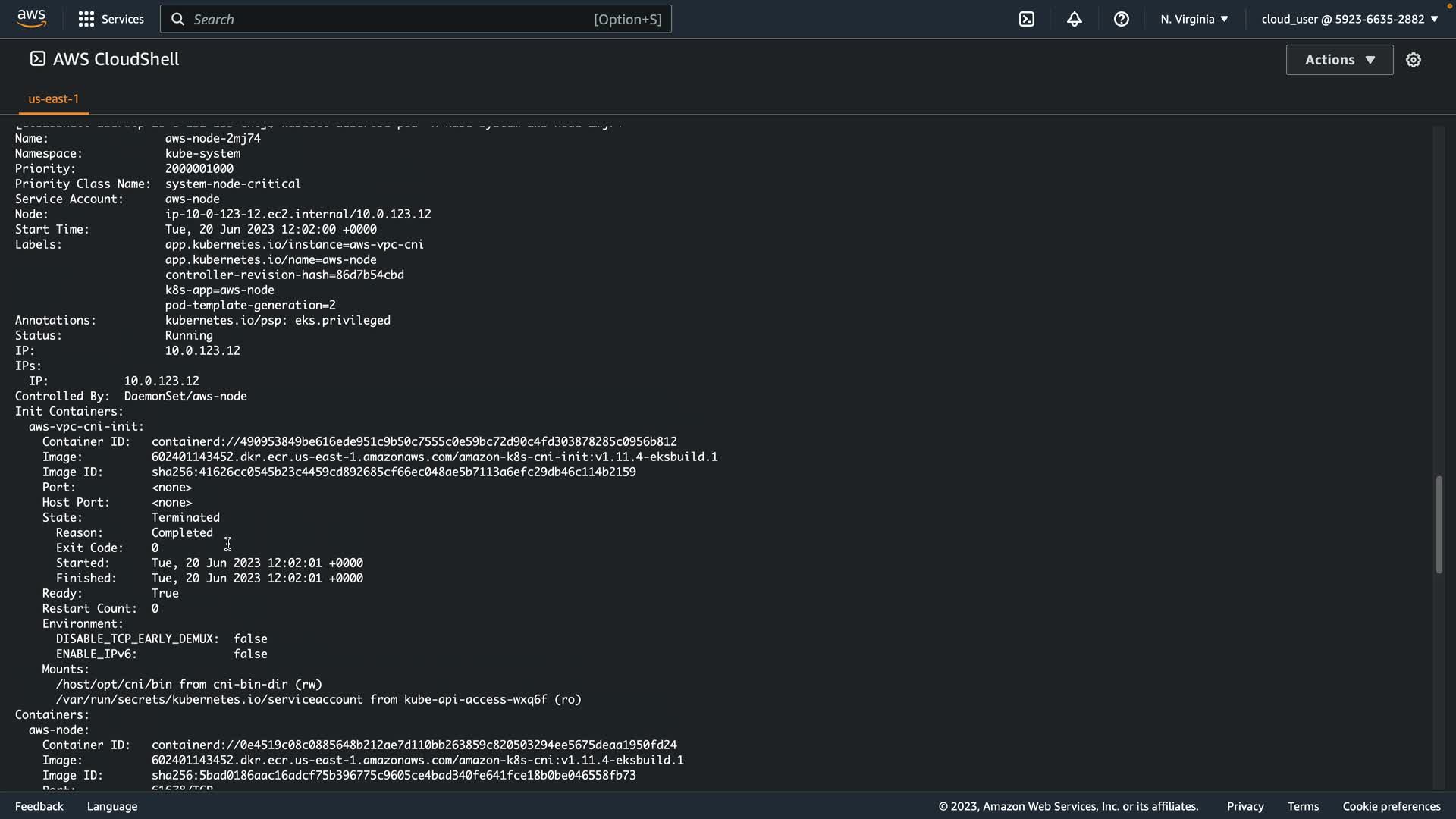Open the help question mark icon
This screenshot has height=819, width=1456.
(x=1121, y=19)
